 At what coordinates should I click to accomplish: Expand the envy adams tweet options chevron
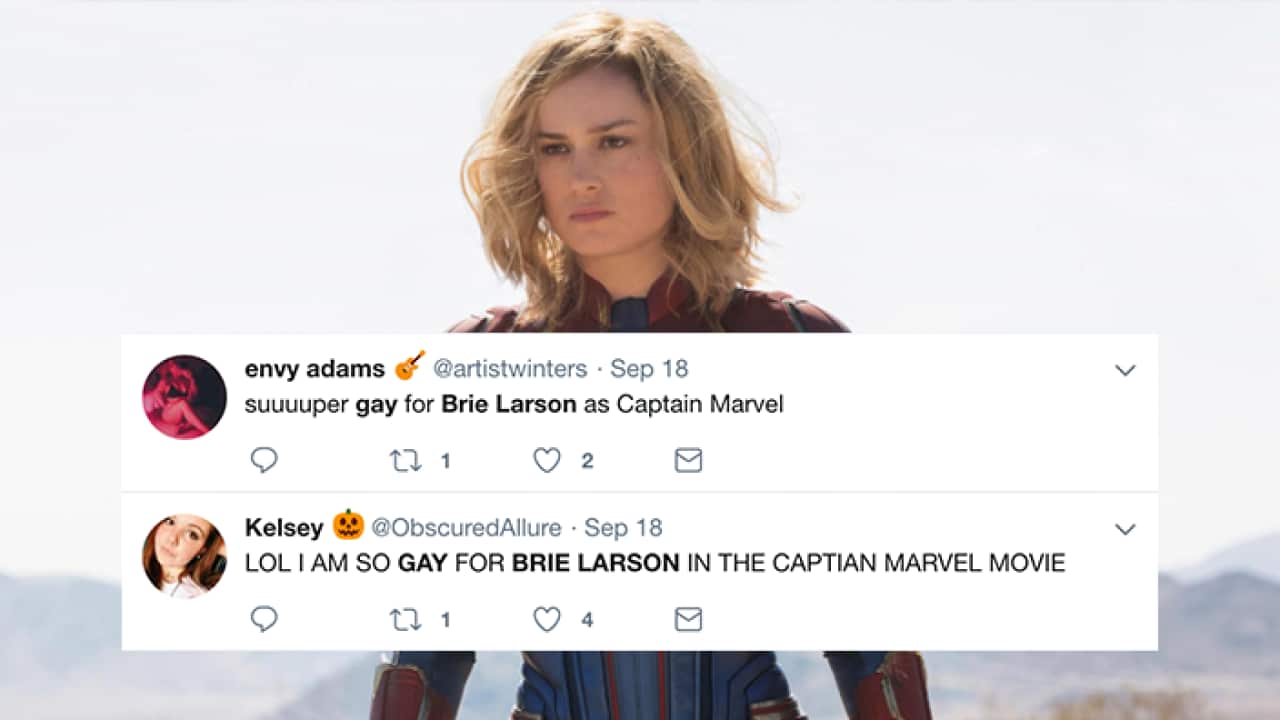pyautogui.click(x=1125, y=370)
